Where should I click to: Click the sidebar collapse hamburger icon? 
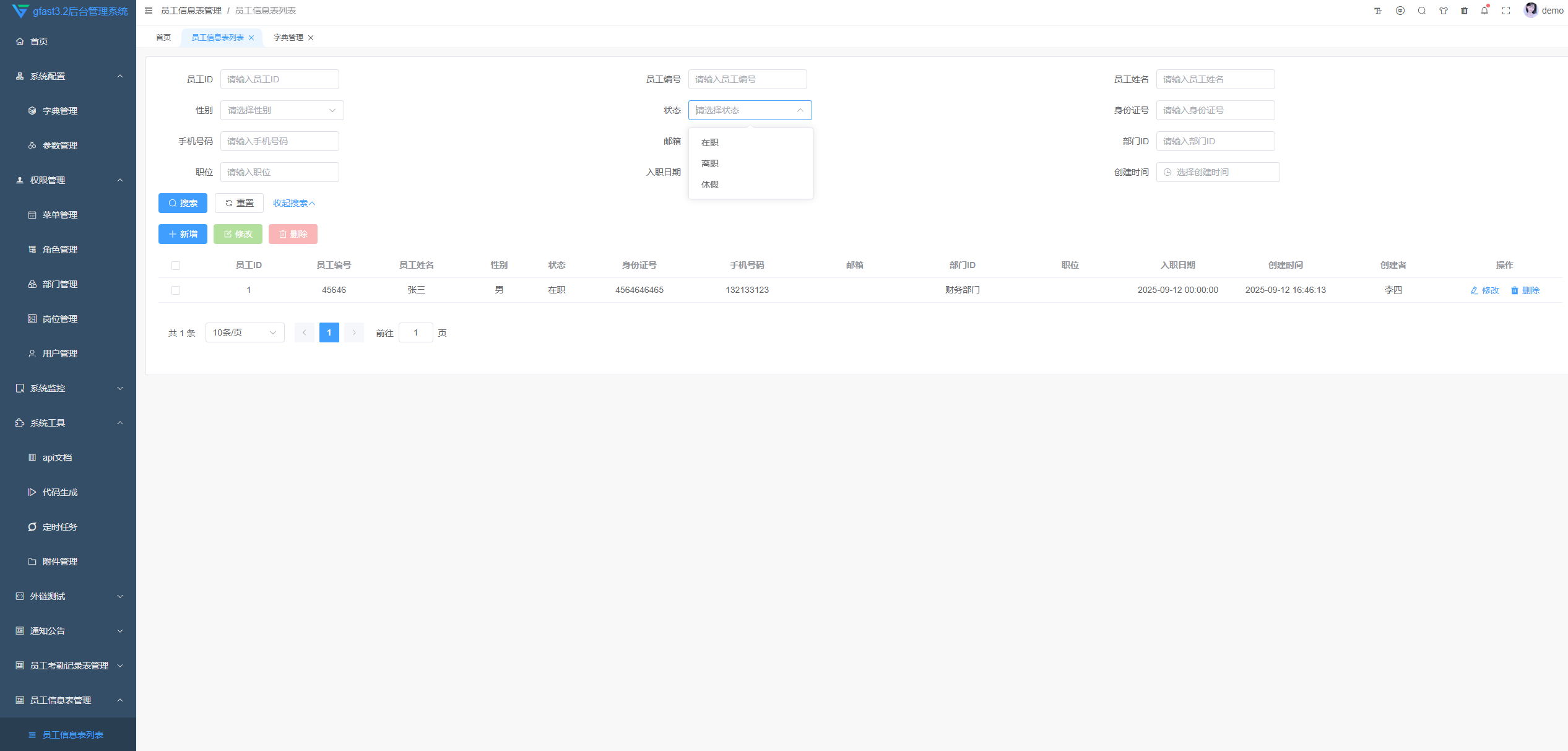click(x=149, y=11)
